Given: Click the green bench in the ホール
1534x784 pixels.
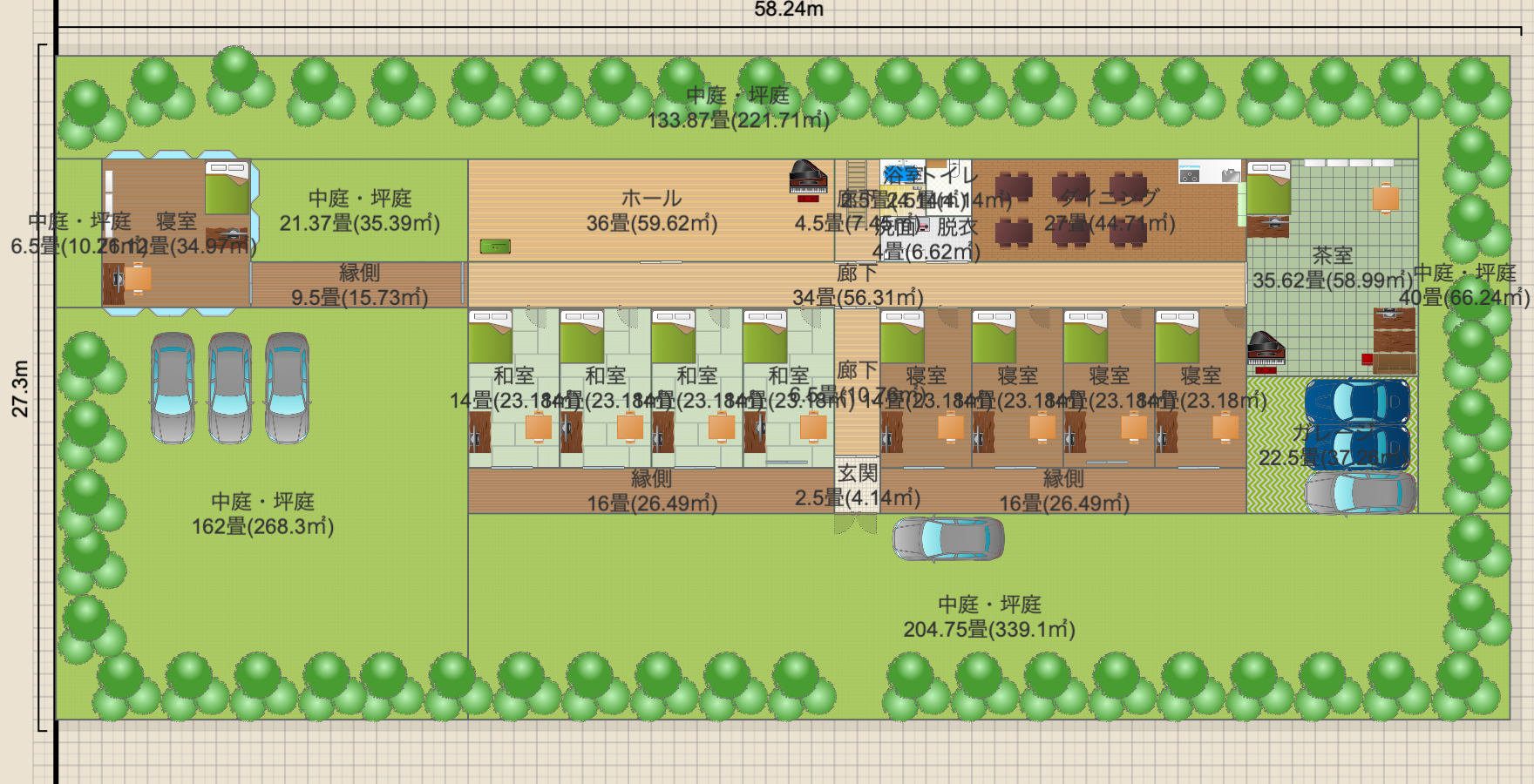Looking at the screenshot, I should click(x=495, y=247).
